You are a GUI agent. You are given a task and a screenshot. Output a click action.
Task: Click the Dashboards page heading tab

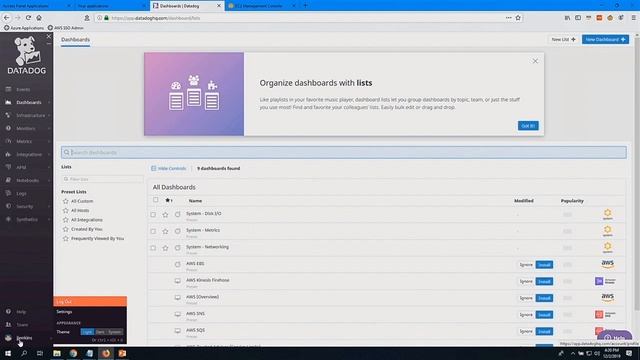pyautogui.click(x=76, y=40)
